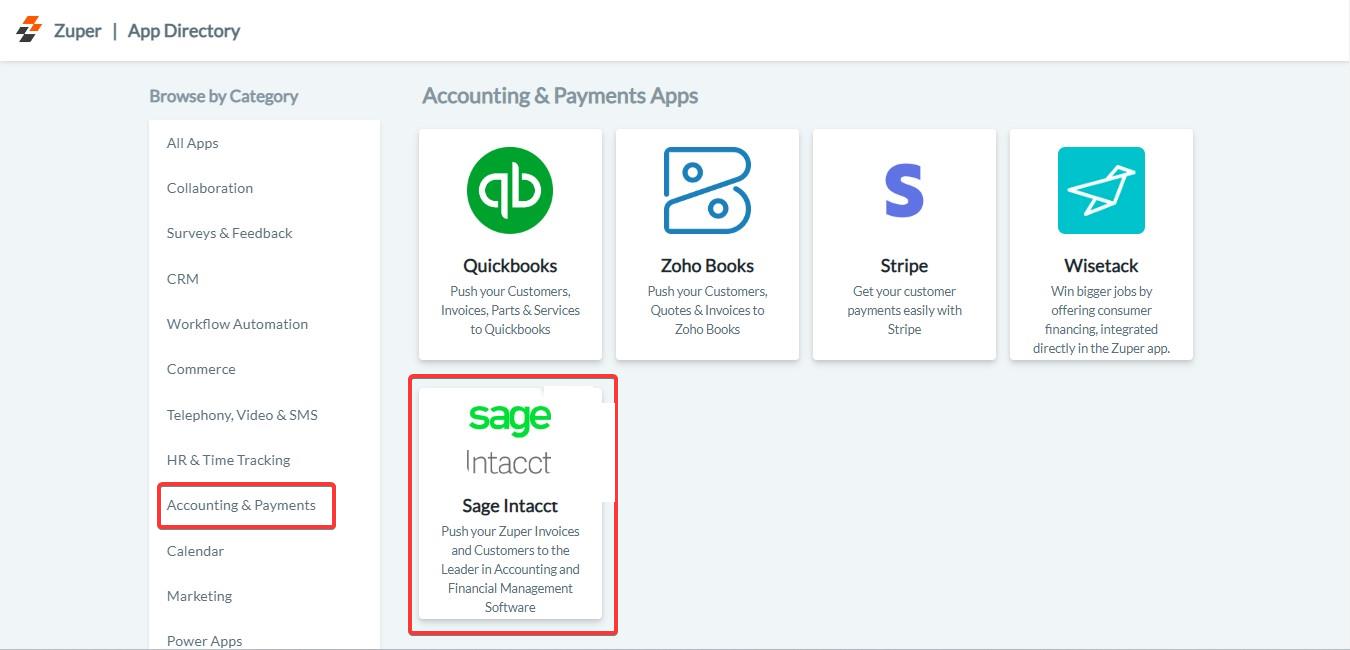Click the Quickbooks app logo icon
Image resolution: width=1350 pixels, height=650 pixels.
click(510, 190)
